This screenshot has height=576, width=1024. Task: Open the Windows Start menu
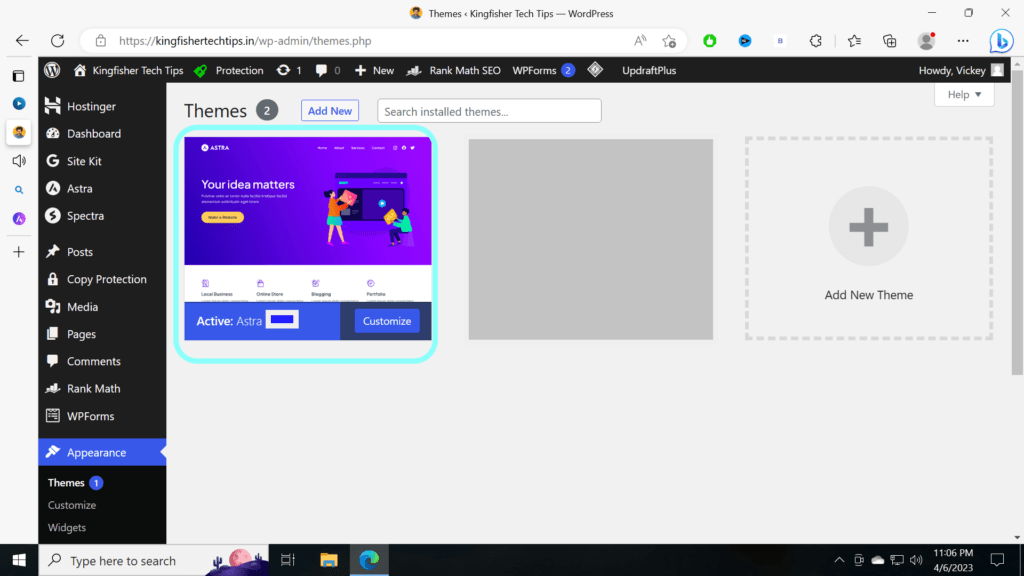click(19, 560)
